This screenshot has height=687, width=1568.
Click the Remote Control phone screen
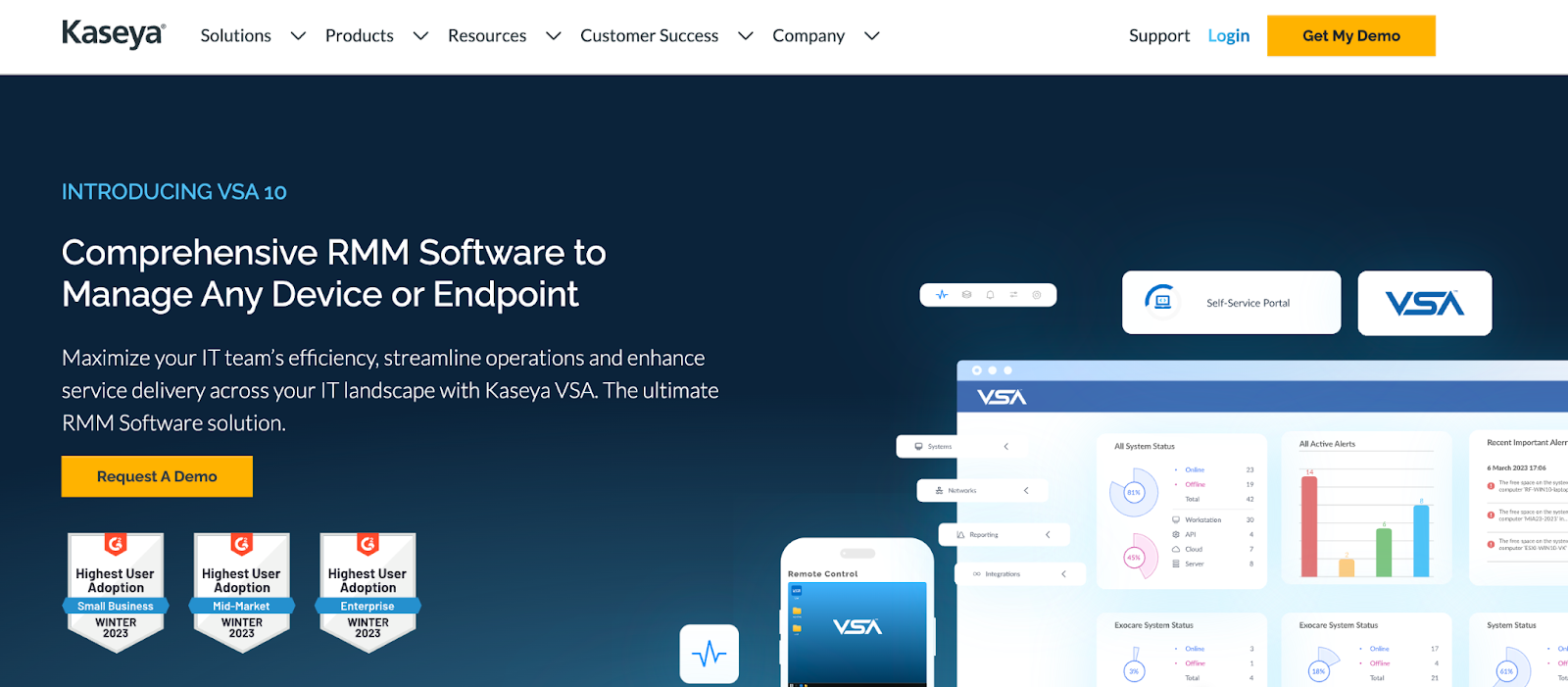857,633
